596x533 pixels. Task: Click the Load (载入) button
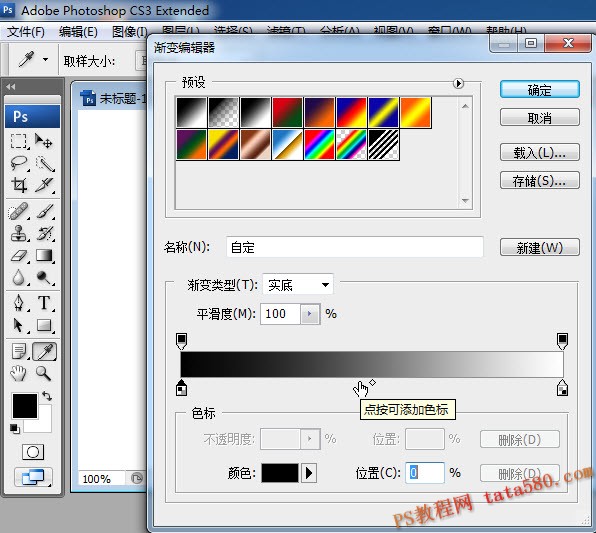point(540,152)
